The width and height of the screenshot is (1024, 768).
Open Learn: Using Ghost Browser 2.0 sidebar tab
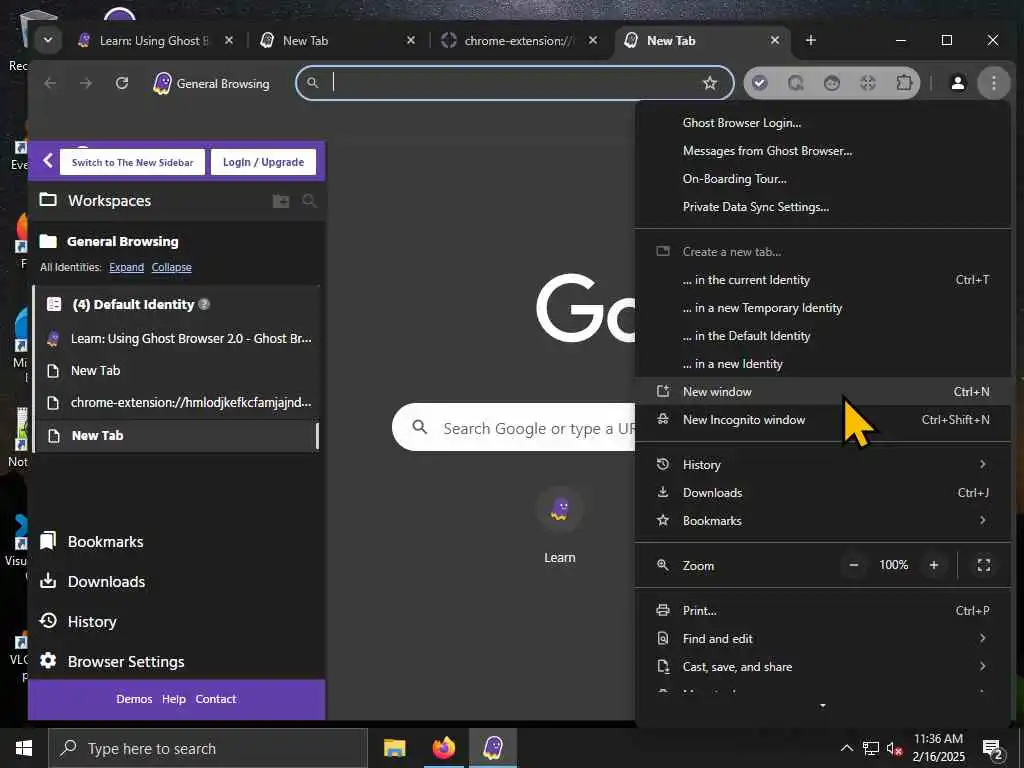[178, 338]
